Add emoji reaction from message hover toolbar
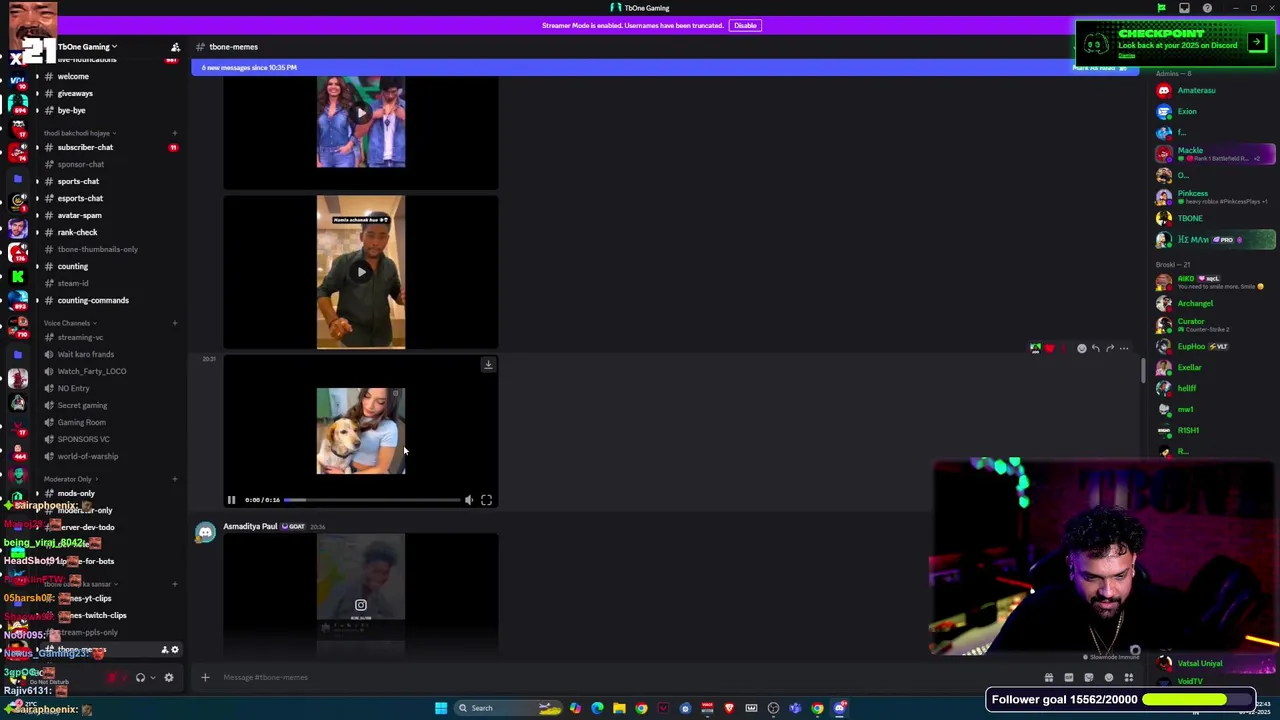This screenshot has width=1280, height=720. (x=1082, y=348)
